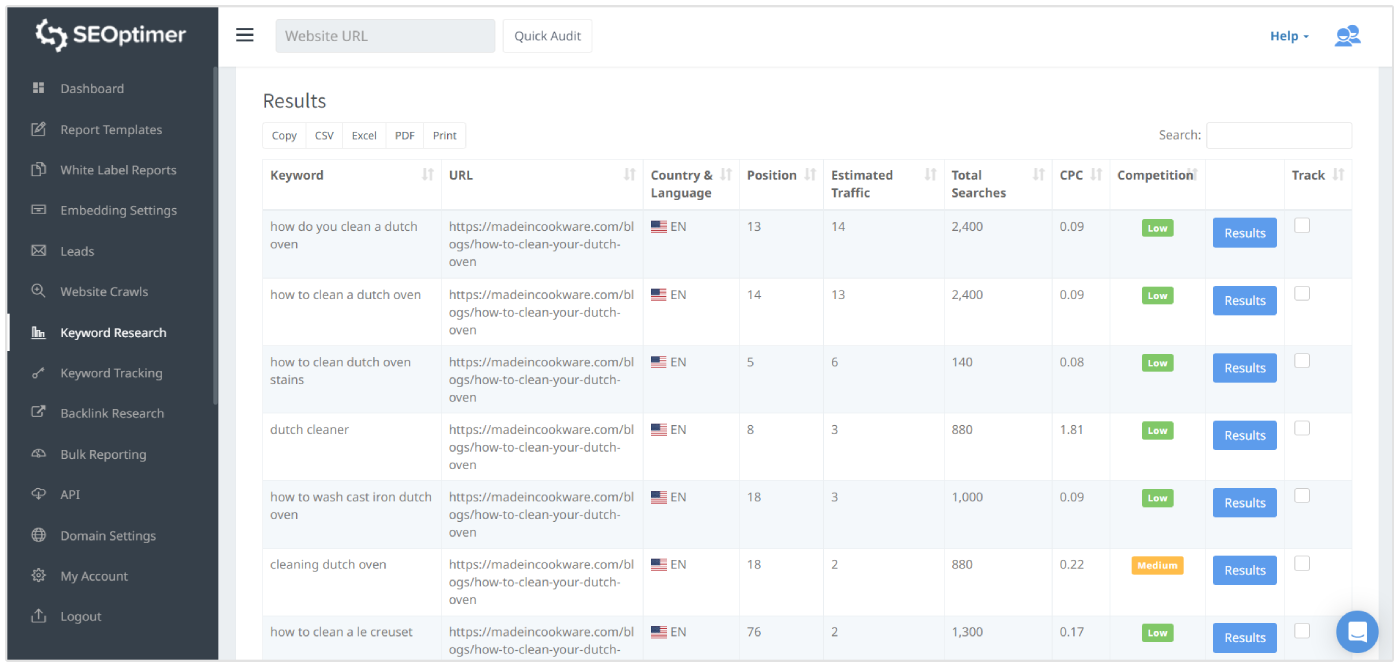The width and height of the screenshot is (1400, 667).
Task: Enable tracking for how do you clean a dutch oven
Action: [1302, 226]
